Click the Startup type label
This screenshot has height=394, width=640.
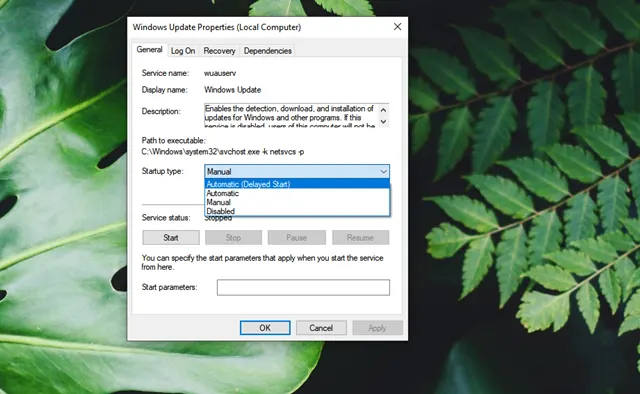click(162, 171)
